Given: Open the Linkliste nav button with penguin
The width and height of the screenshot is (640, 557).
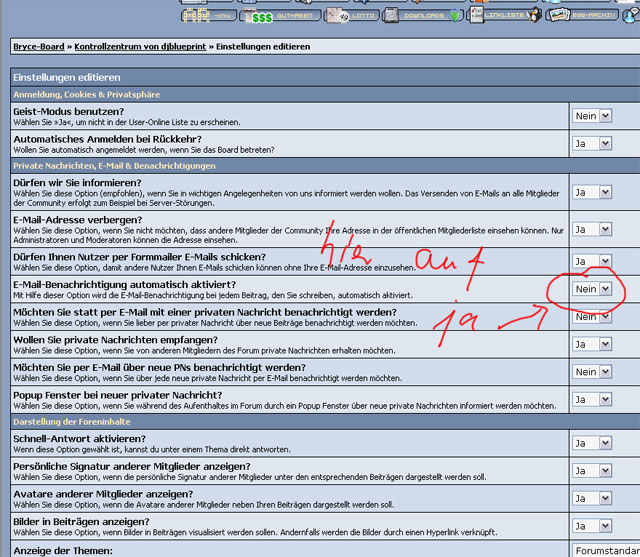Looking at the screenshot, I should [x=504, y=15].
